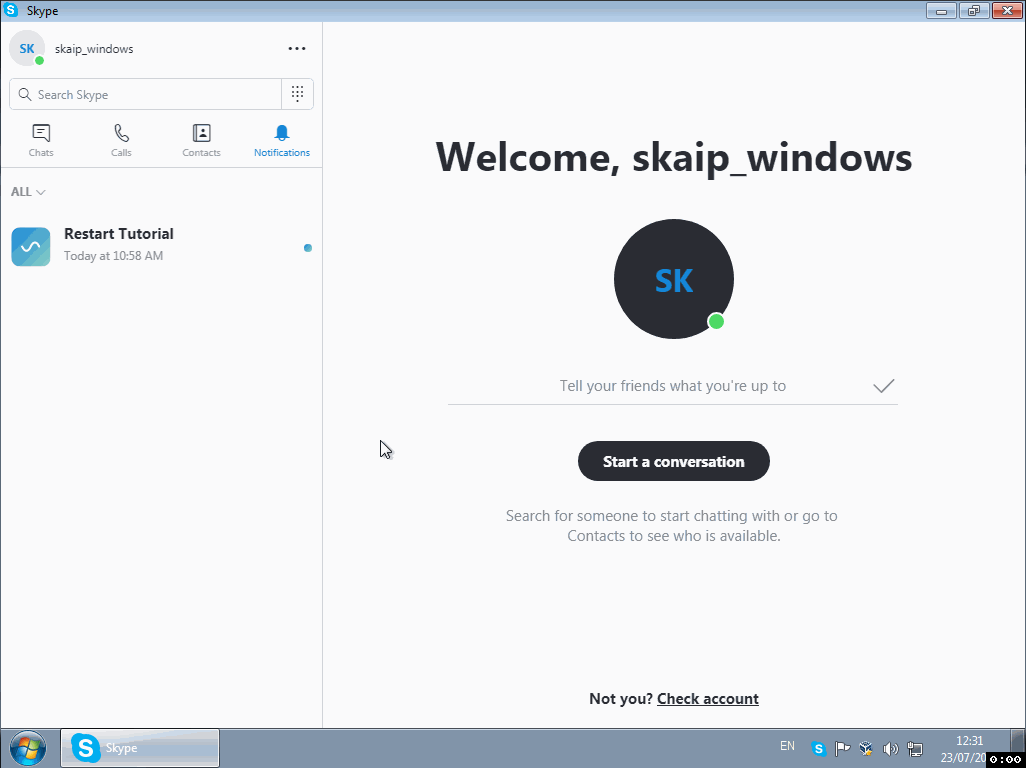Click the green online status dot on the large avatar
The height and width of the screenshot is (768, 1026).
[716, 321]
